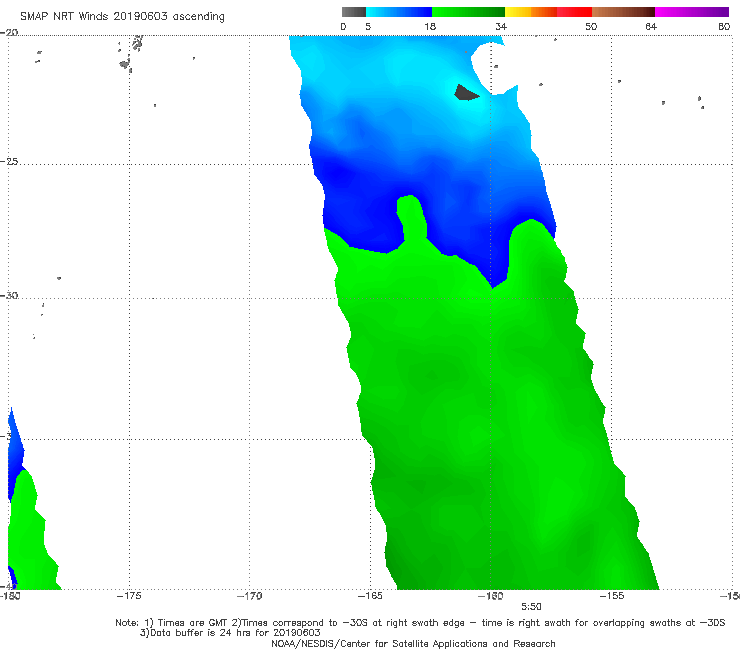Click the color bar label '50'
The image size is (740, 650).
[591, 26]
